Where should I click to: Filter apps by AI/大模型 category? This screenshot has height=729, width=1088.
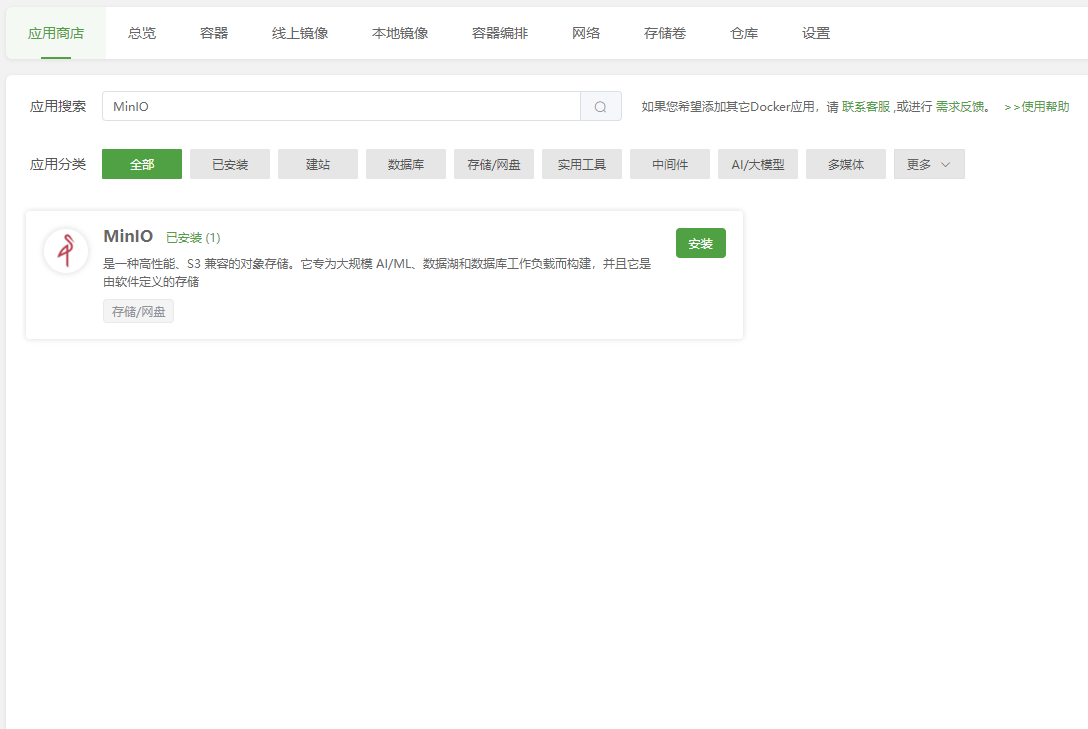[x=758, y=164]
